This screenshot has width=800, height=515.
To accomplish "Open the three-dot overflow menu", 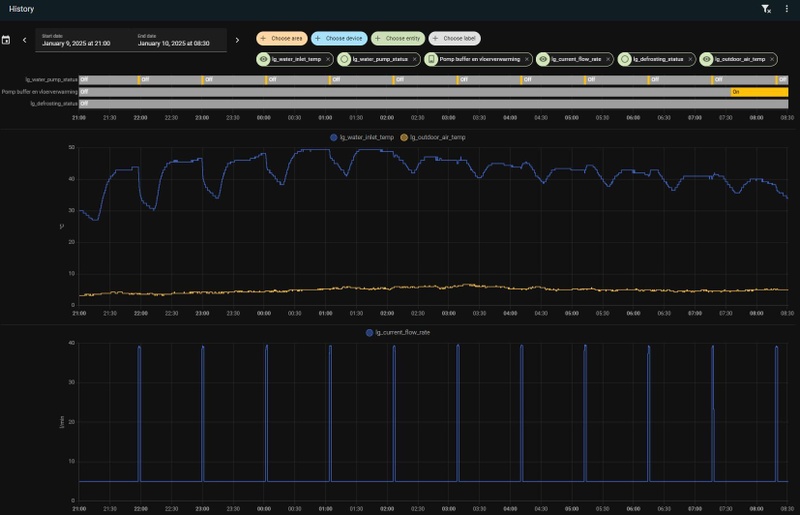I will click(787, 8).
